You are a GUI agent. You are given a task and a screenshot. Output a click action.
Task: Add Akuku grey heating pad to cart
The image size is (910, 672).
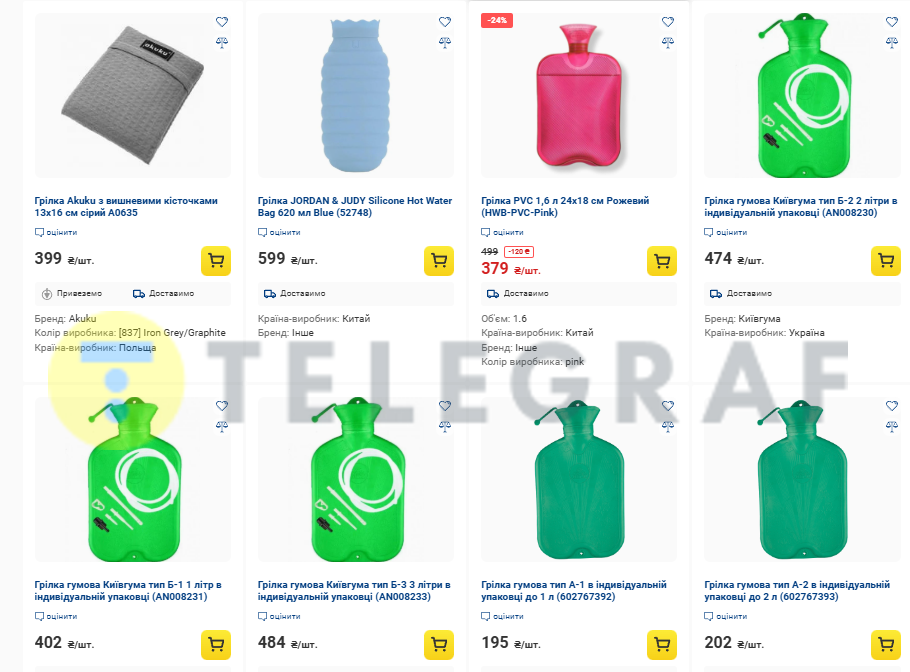[216, 261]
